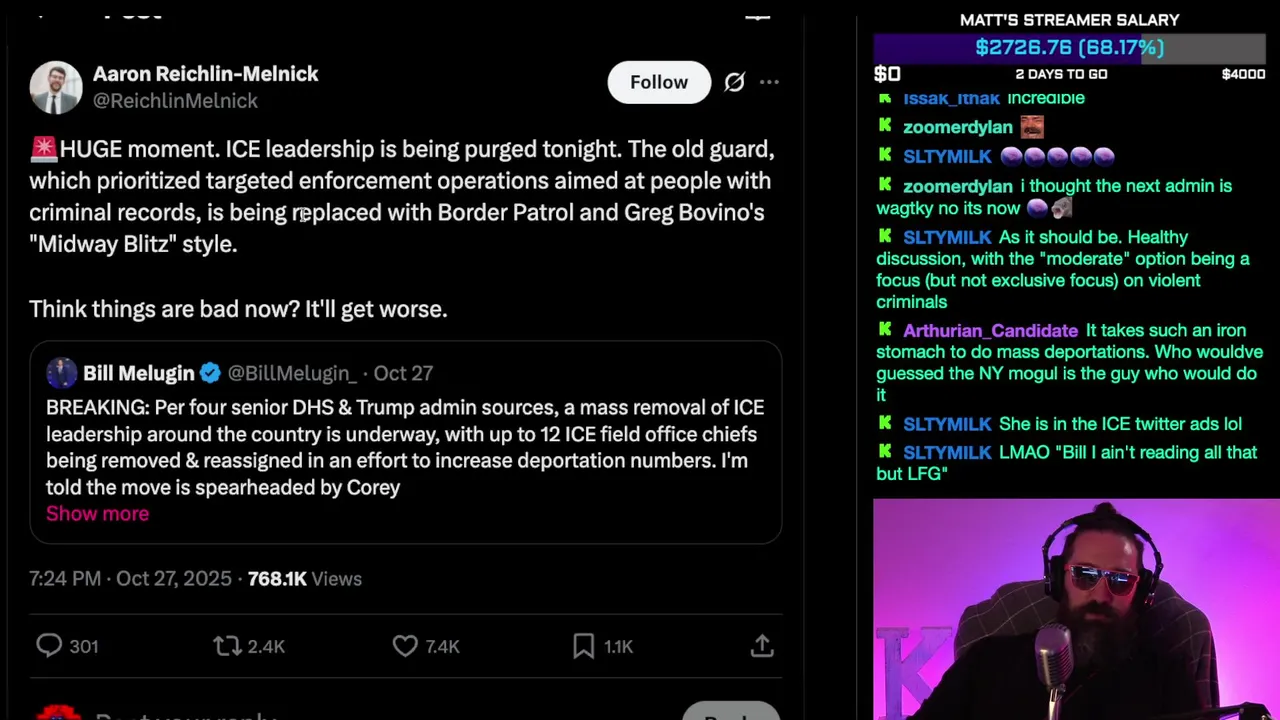The width and height of the screenshot is (1280, 720).
Task: Bookmark this post
Action: tap(584, 646)
